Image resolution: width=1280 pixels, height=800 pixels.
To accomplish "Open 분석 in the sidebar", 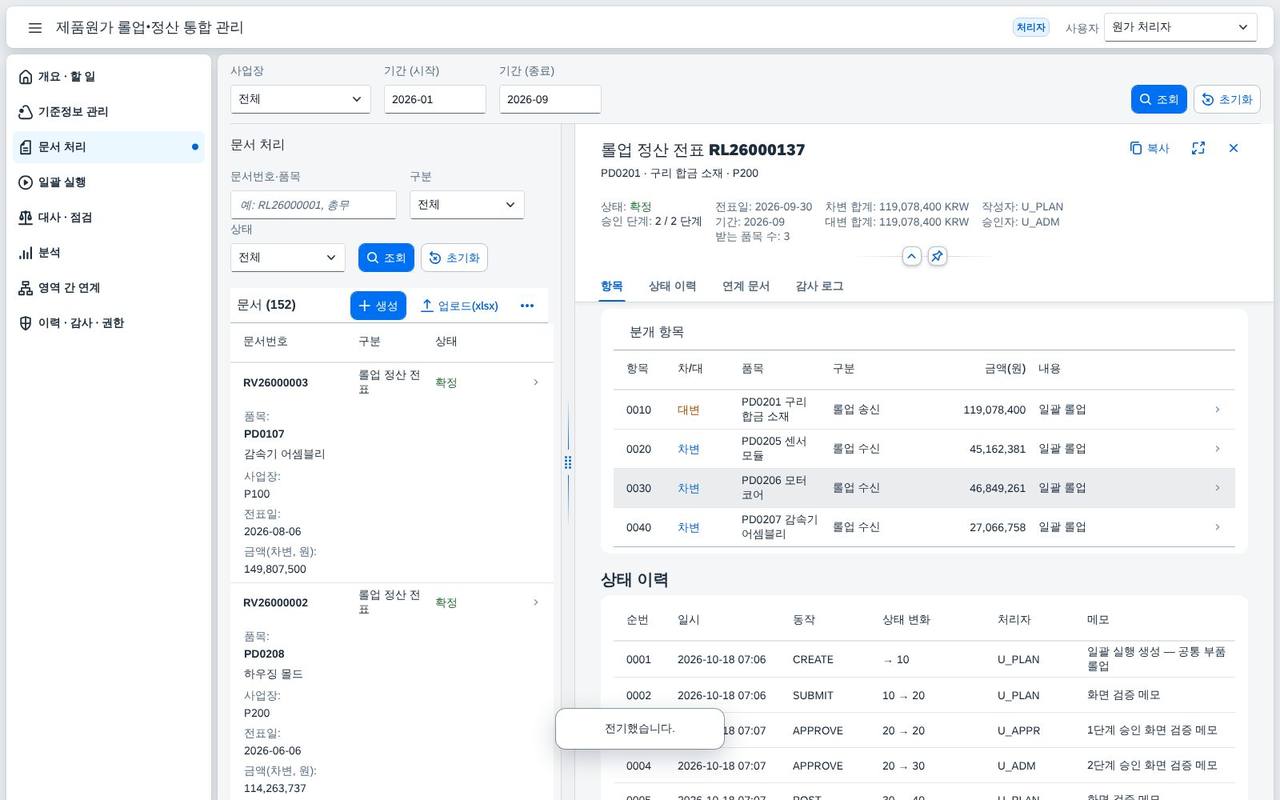I will click(x=108, y=253).
